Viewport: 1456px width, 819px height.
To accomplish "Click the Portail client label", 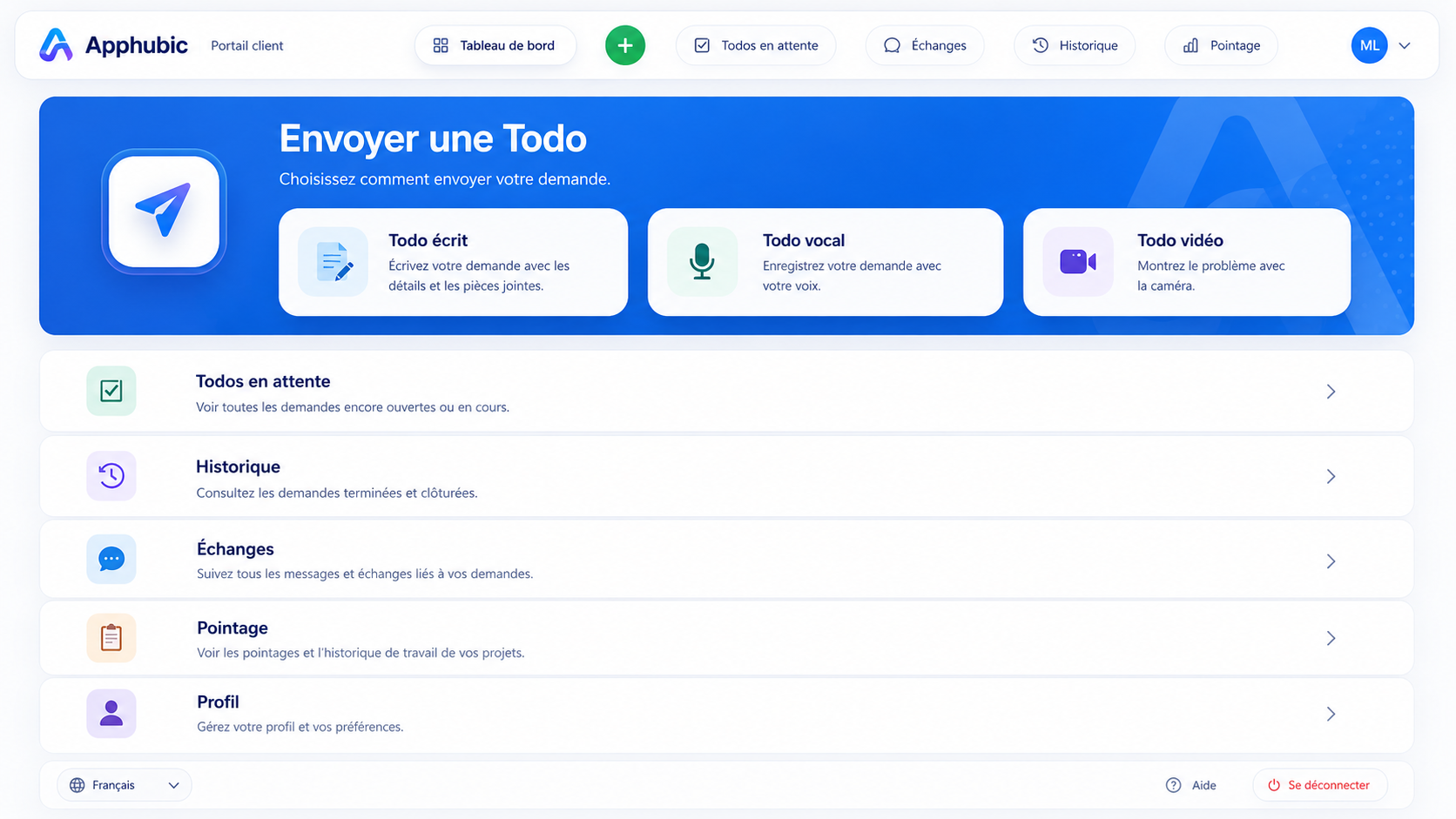I will [247, 45].
